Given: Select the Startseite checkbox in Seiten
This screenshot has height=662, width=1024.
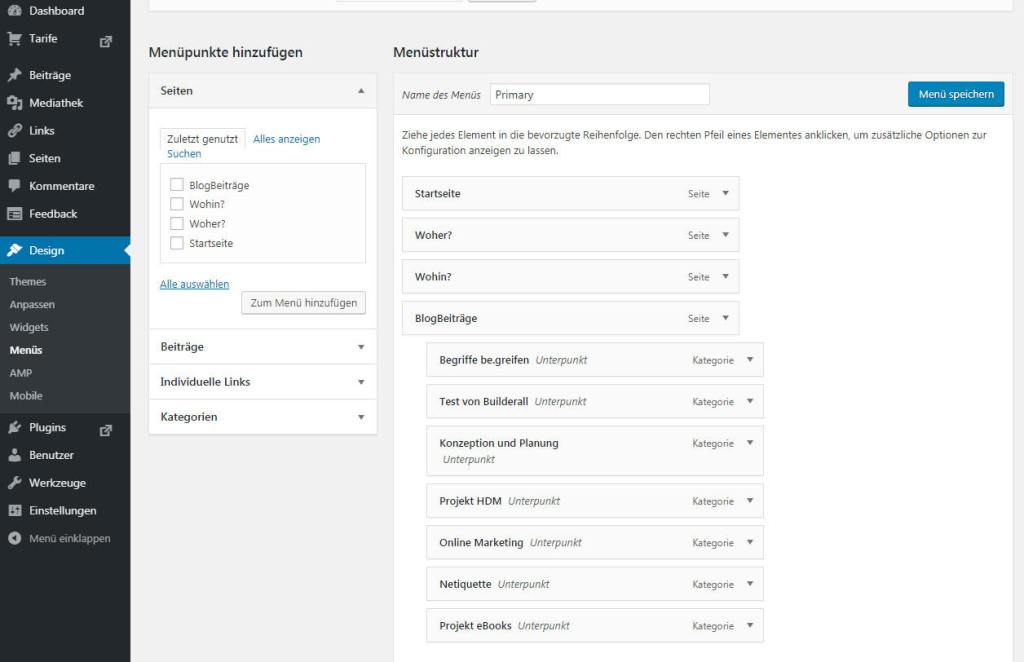Looking at the screenshot, I should 177,243.
